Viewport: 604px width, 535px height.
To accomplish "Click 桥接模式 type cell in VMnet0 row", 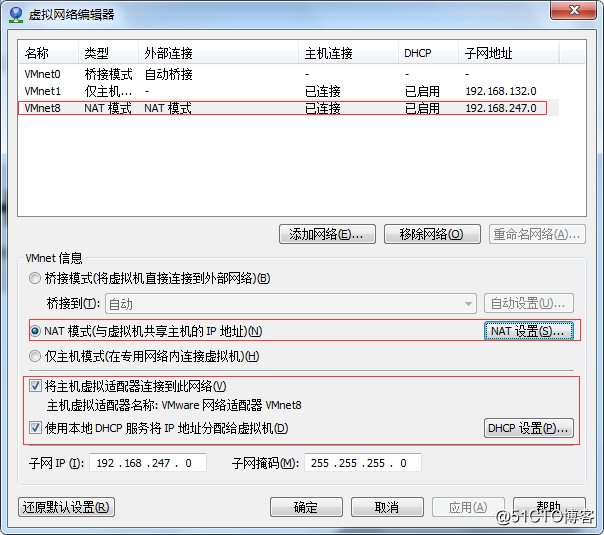I will (108, 74).
